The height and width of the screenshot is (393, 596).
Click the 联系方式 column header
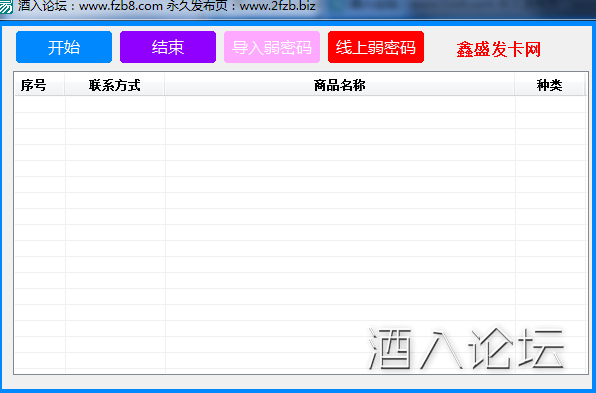tap(114, 85)
